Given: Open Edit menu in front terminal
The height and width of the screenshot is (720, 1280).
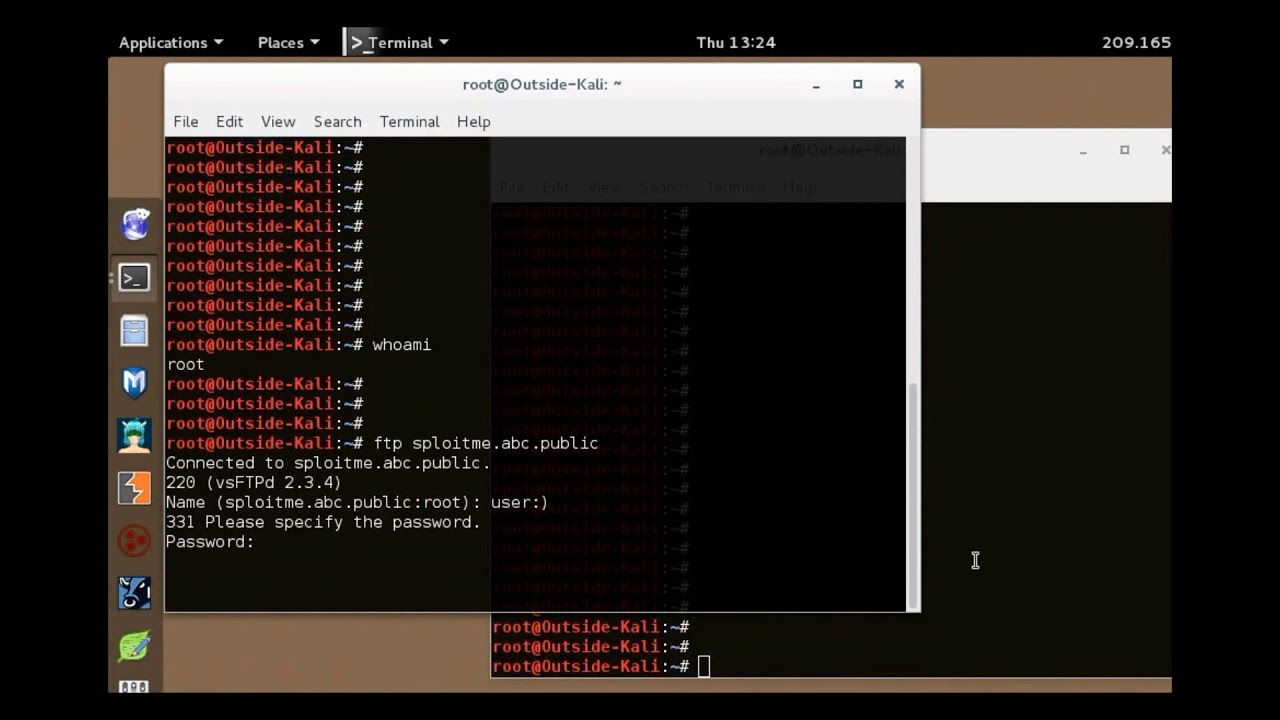Looking at the screenshot, I should 229,121.
